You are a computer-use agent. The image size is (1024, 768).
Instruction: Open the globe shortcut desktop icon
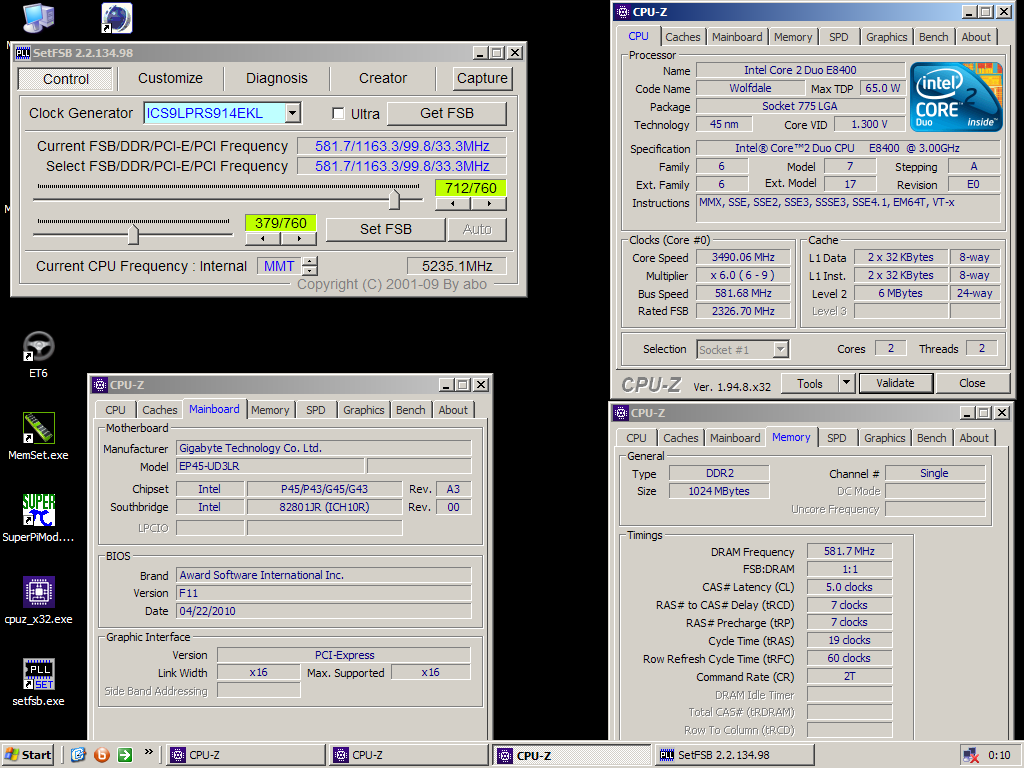pos(117,18)
